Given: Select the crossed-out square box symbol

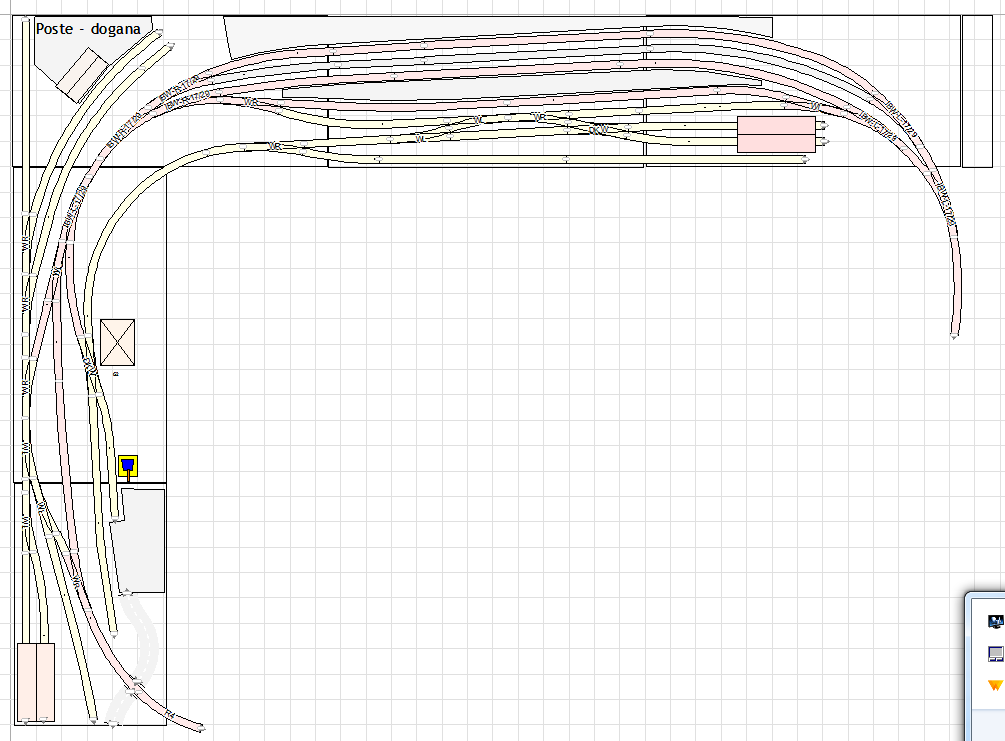Looking at the screenshot, I should coord(117,342).
